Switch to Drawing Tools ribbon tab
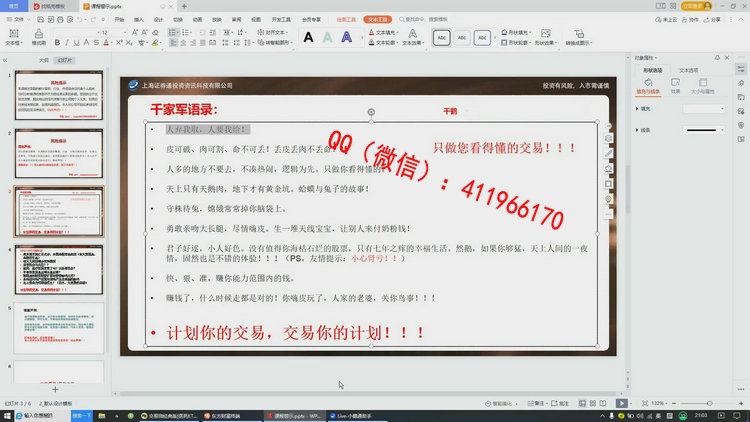 click(346, 20)
